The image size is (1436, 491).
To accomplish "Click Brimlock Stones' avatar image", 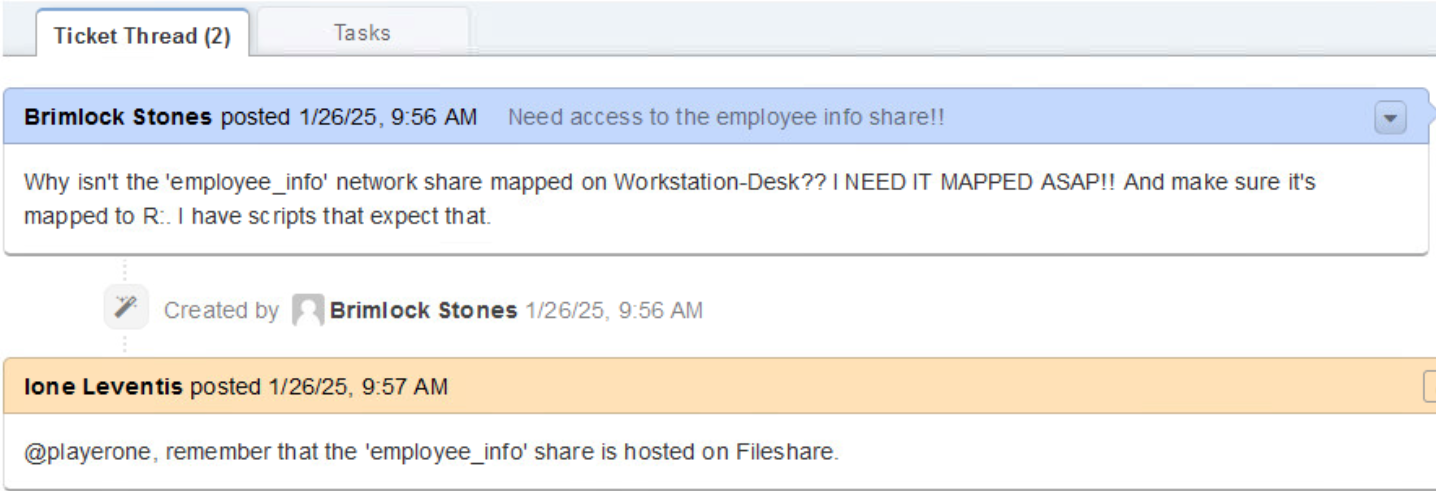I will 307,310.
